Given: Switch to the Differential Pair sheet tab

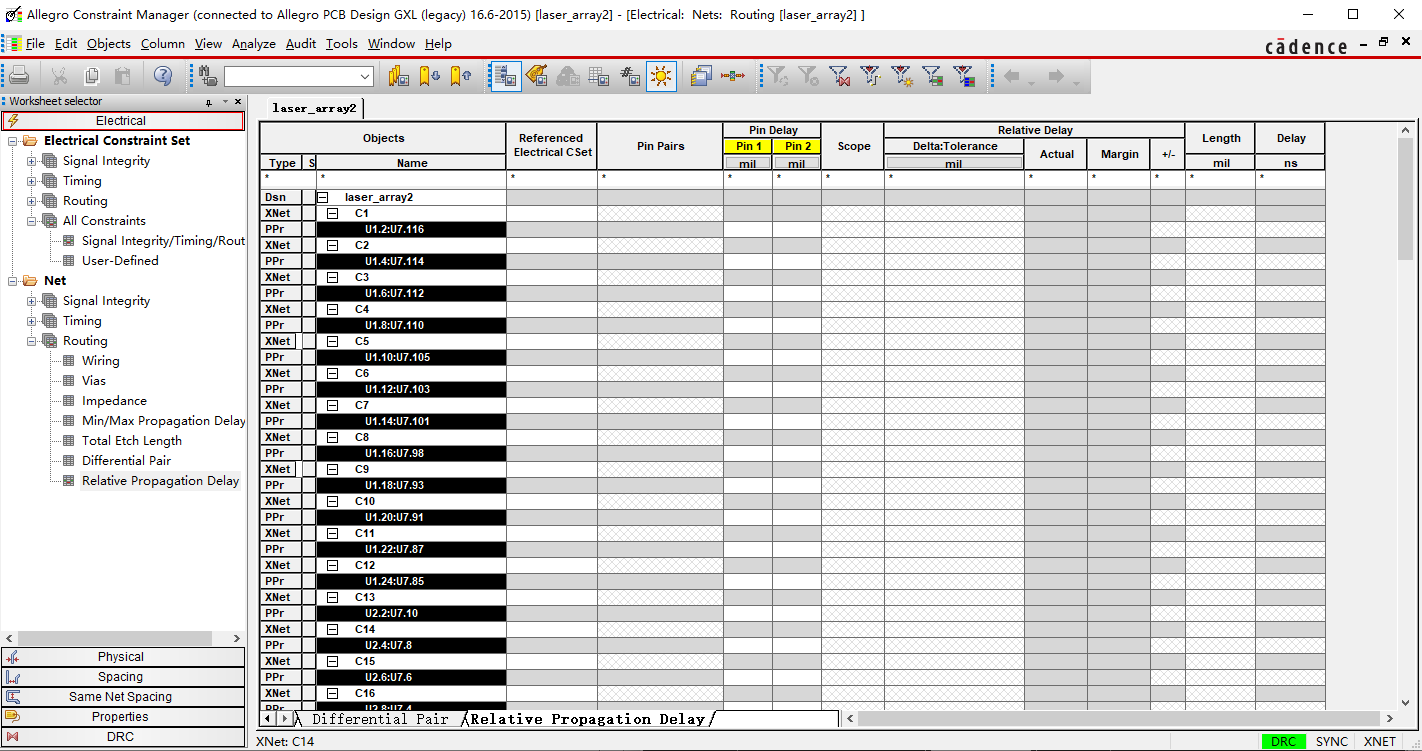Looking at the screenshot, I should pyautogui.click(x=380, y=719).
